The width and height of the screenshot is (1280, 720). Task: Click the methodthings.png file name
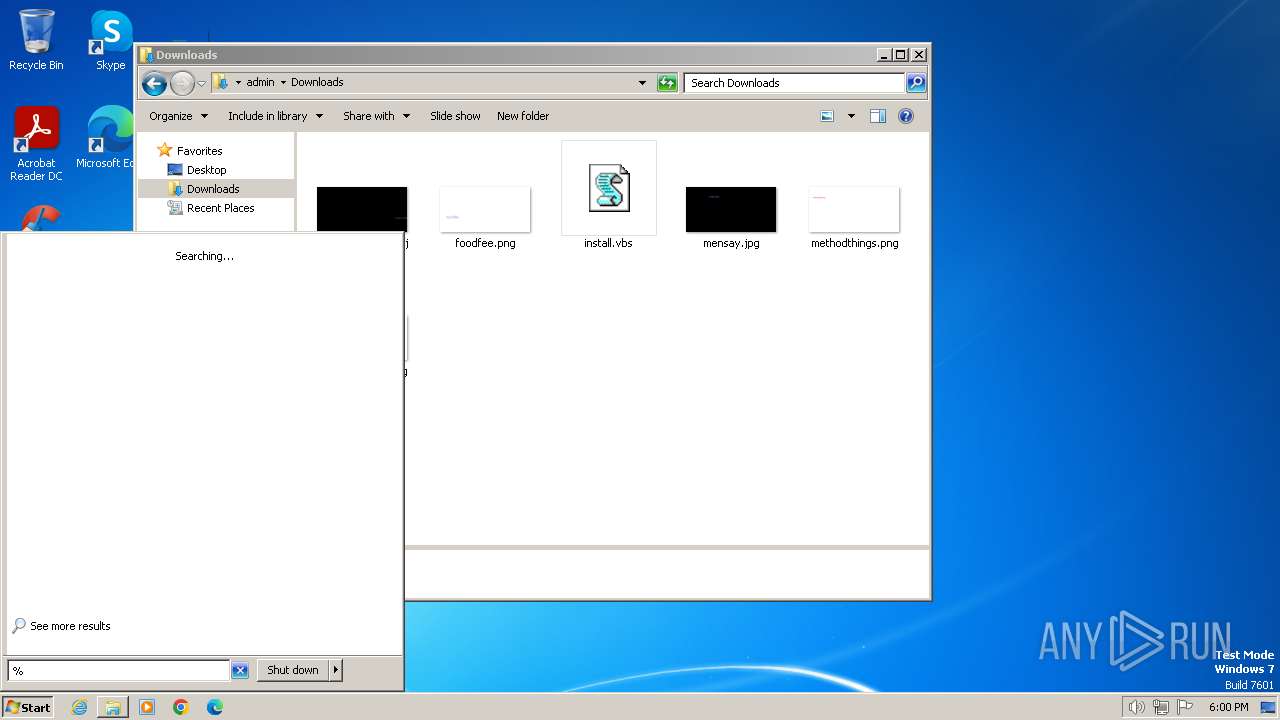(x=855, y=243)
